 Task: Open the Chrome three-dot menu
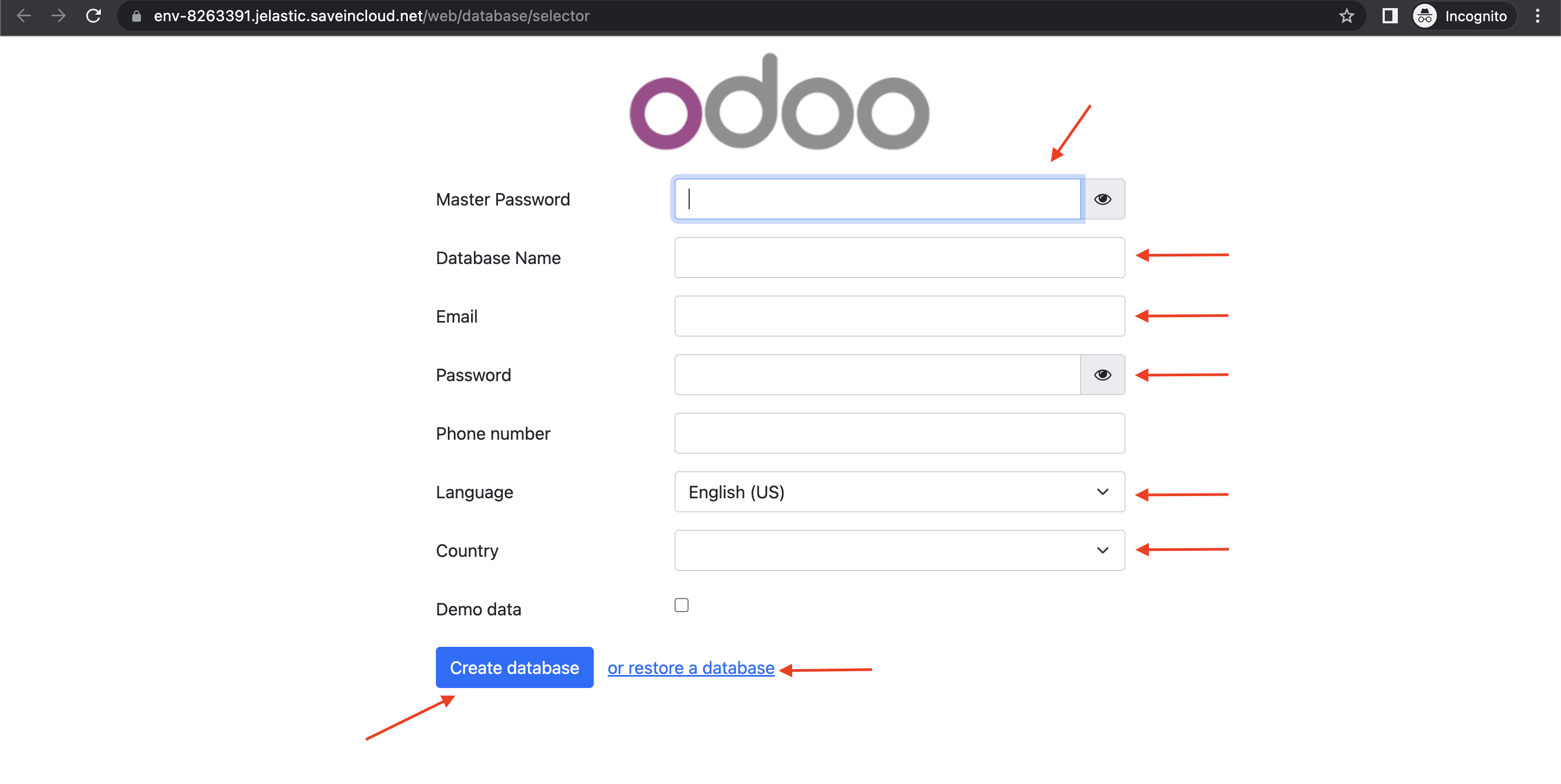1537,16
